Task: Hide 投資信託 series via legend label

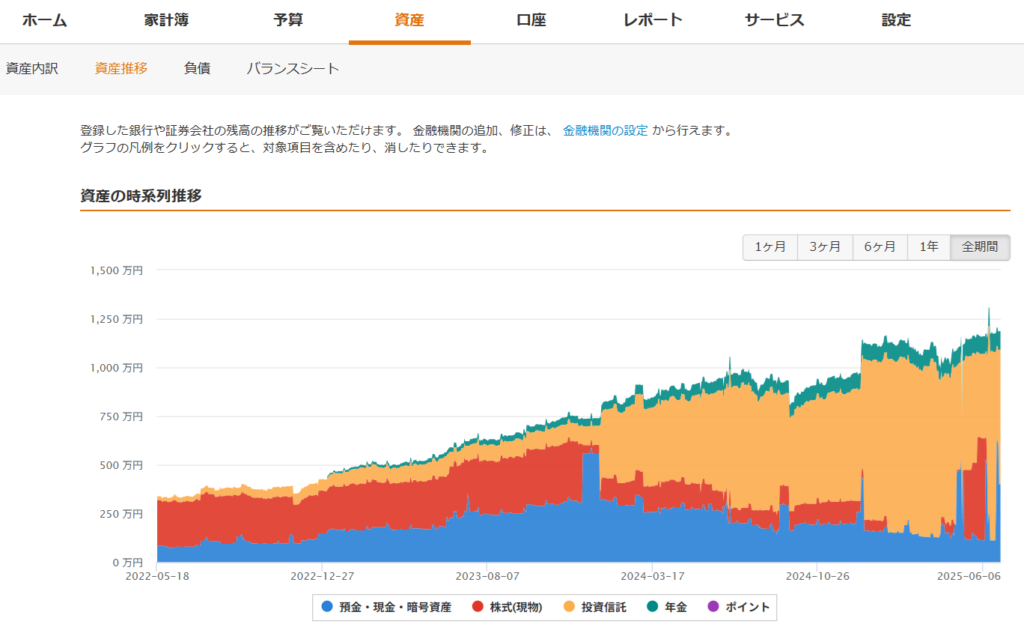Action: [x=603, y=607]
